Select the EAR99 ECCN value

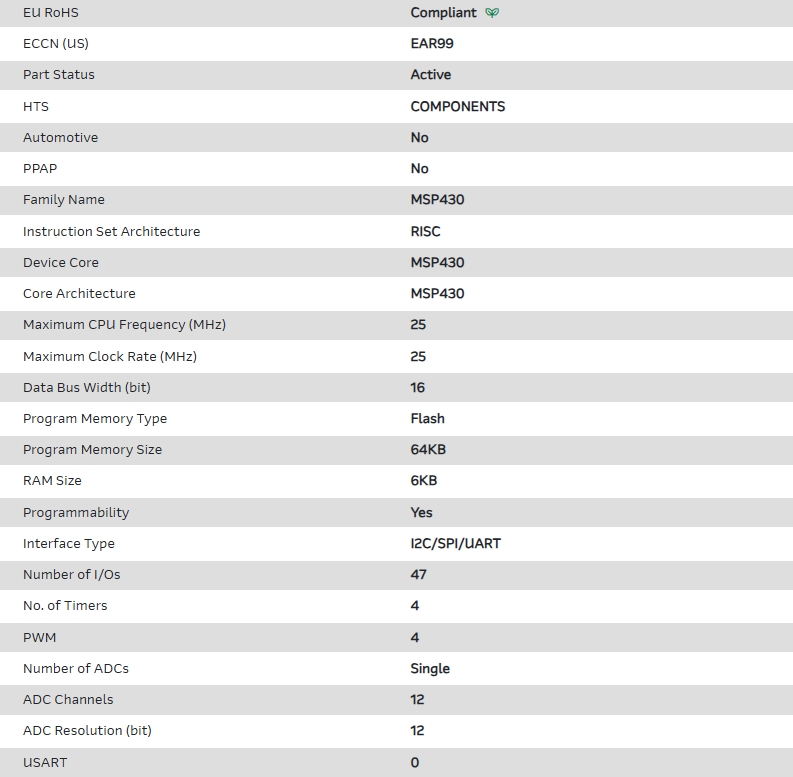pos(432,44)
